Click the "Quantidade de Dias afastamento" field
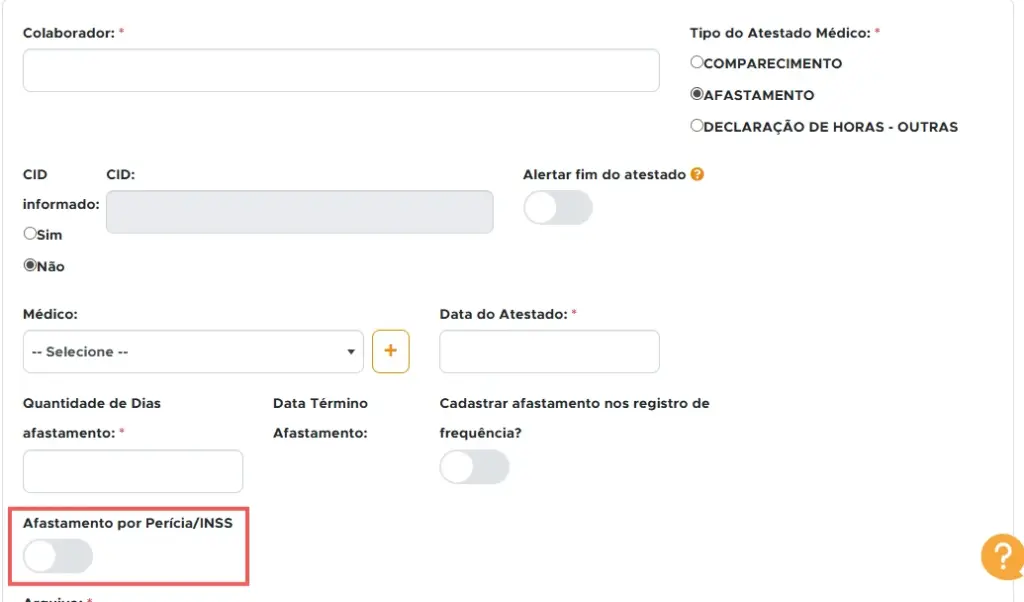1024x602 pixels. [132, 471]
